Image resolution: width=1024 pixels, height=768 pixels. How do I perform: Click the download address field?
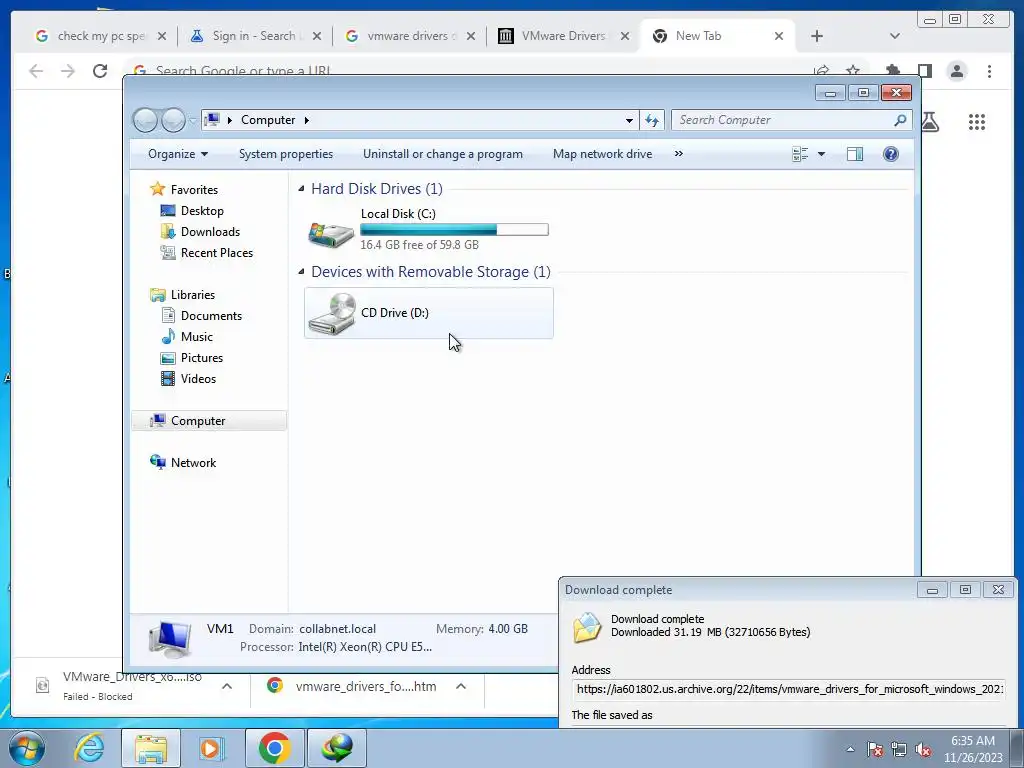point(789,689)
